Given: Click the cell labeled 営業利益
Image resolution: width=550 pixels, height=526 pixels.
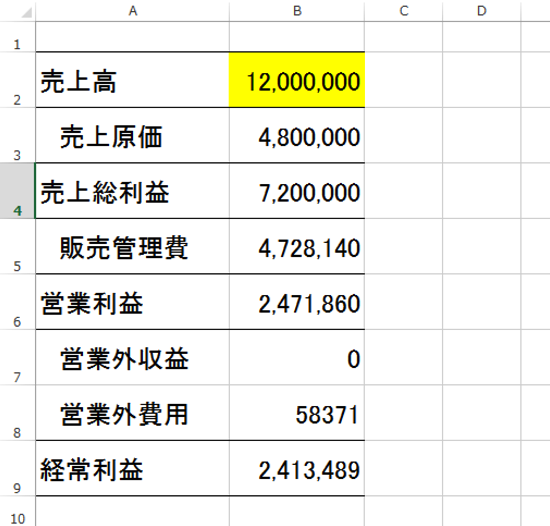Looking at the screenshot, I should (x=132, y=302).
